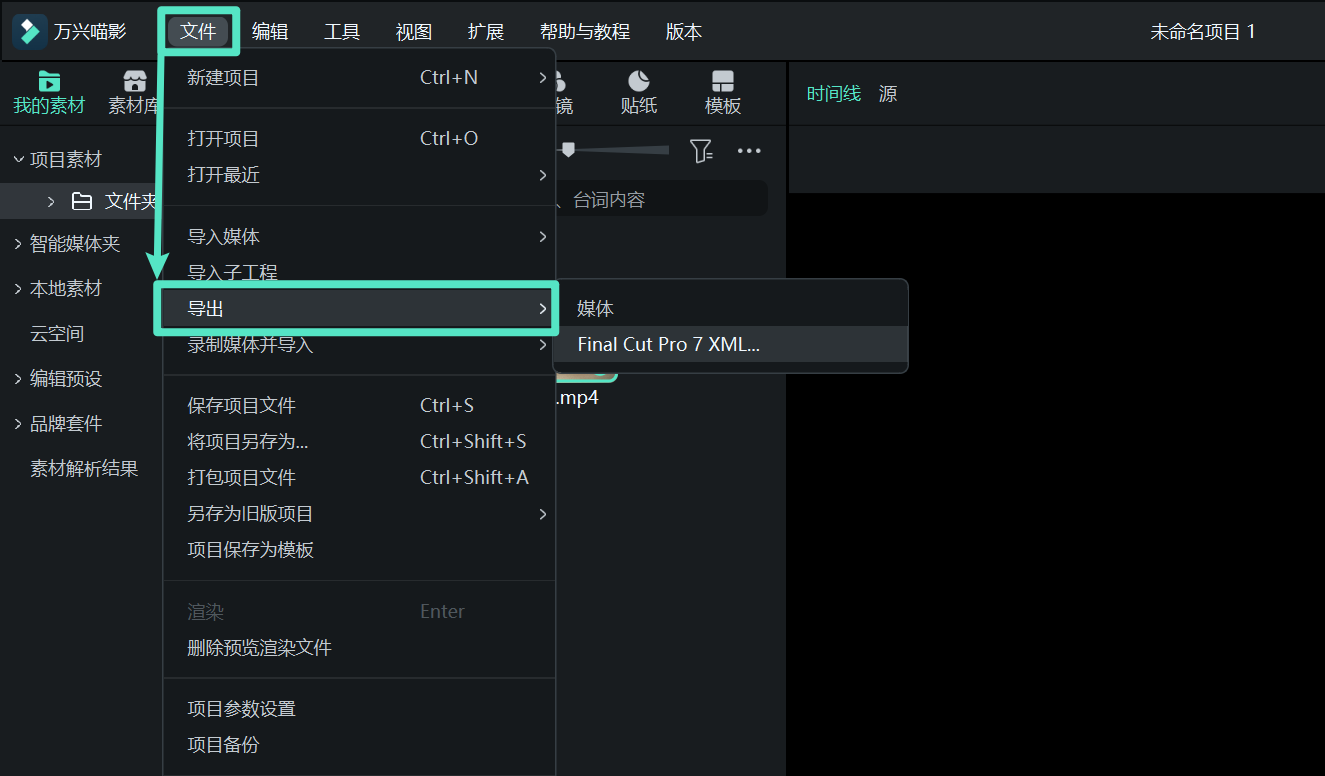This screenshot has width=1325, height=776.
Task: Expand the 新建项目 submenu arrow
Action: point(543,77)
